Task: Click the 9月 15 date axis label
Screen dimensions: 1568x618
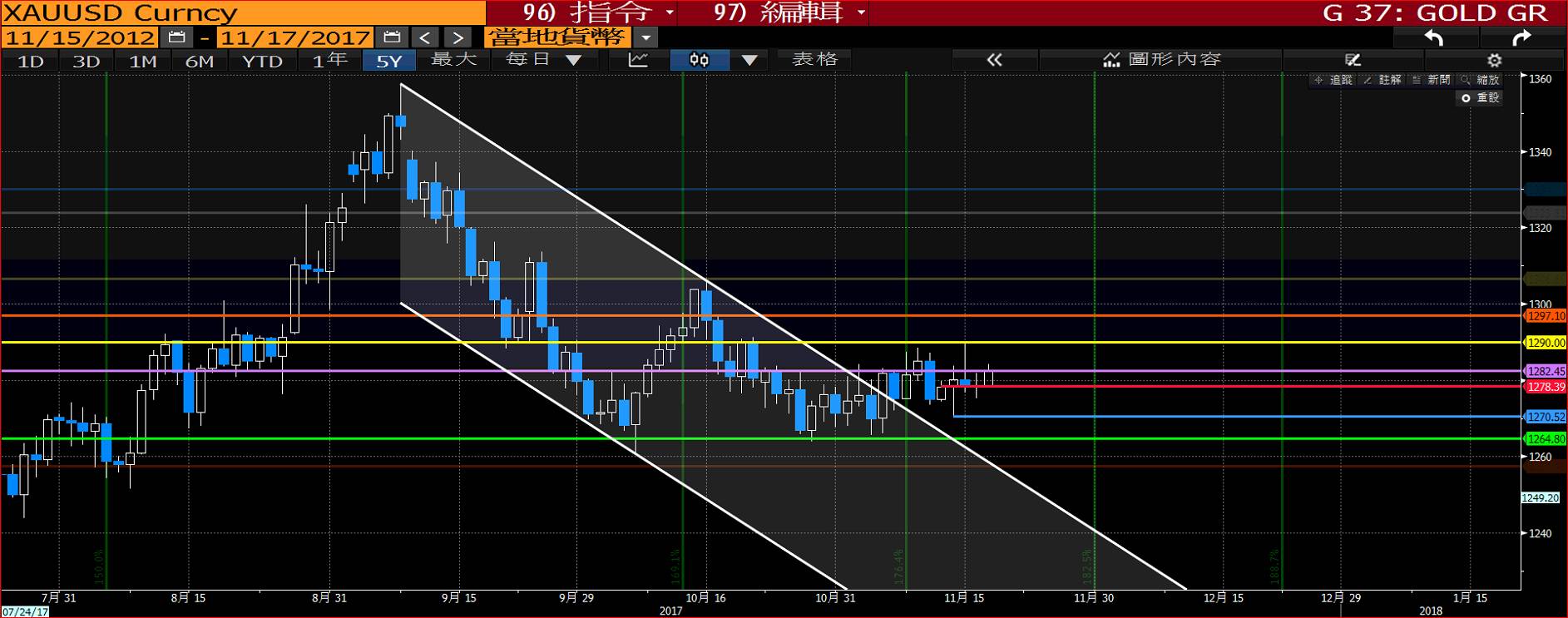Action: click(x=458, y=598)
